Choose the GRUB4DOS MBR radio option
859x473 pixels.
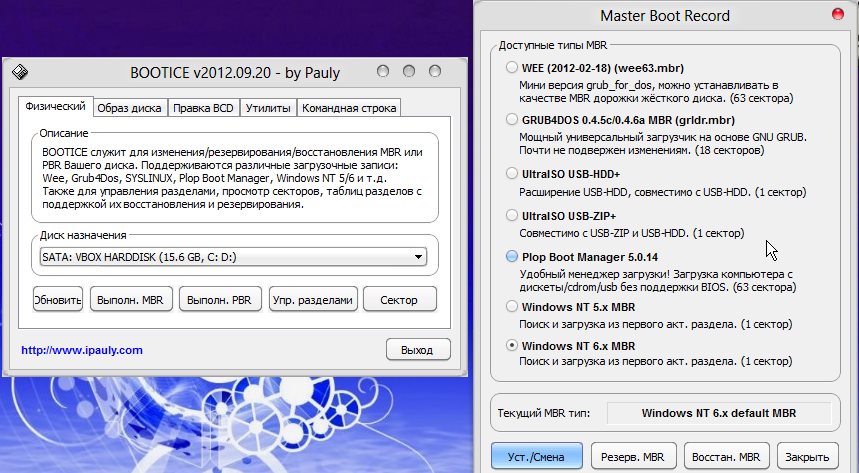click(513, 120)
